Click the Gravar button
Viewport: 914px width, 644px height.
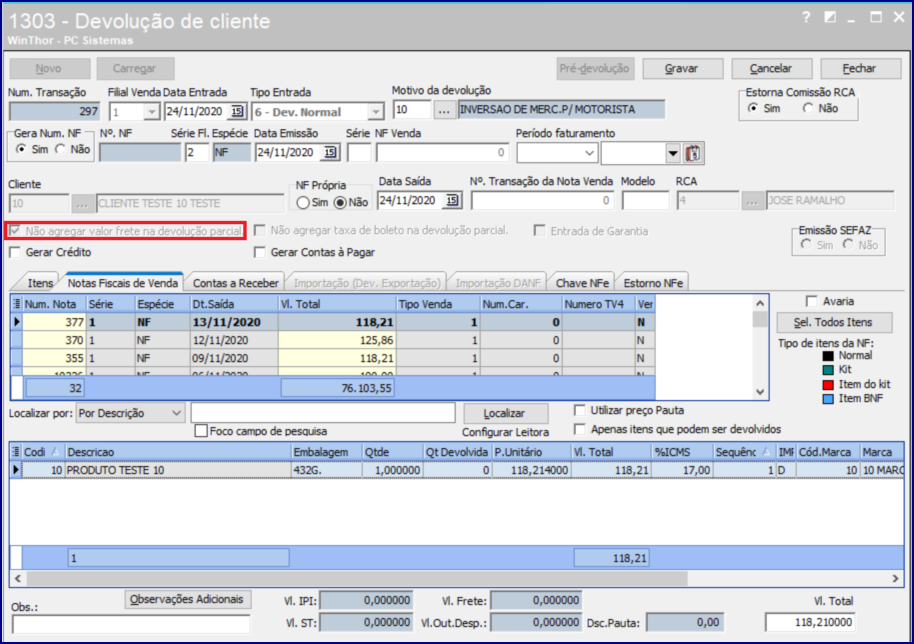coord(683,69)
